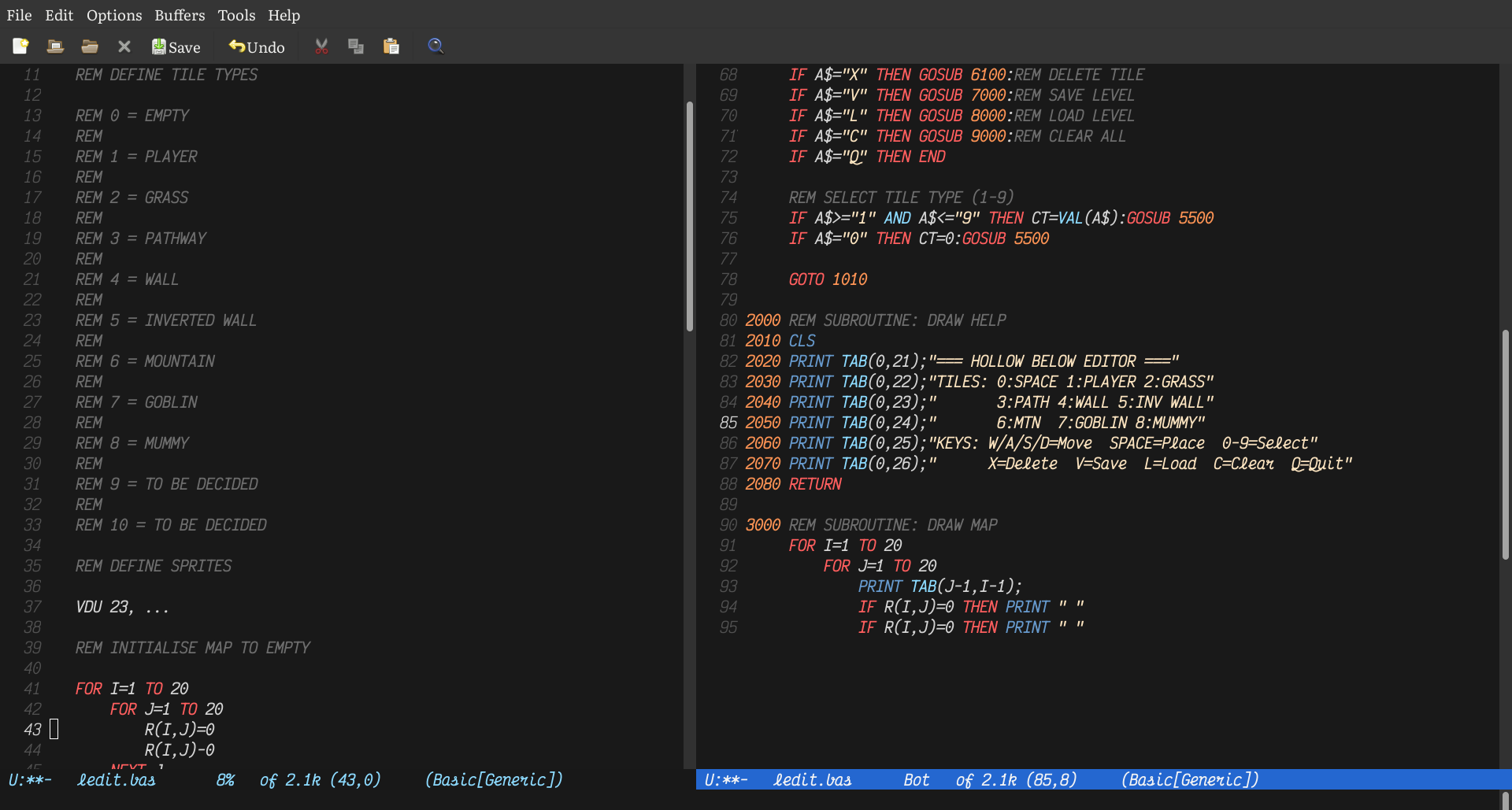
Task: Click 2010 CLS line
Action: click(x=780, y=341)
